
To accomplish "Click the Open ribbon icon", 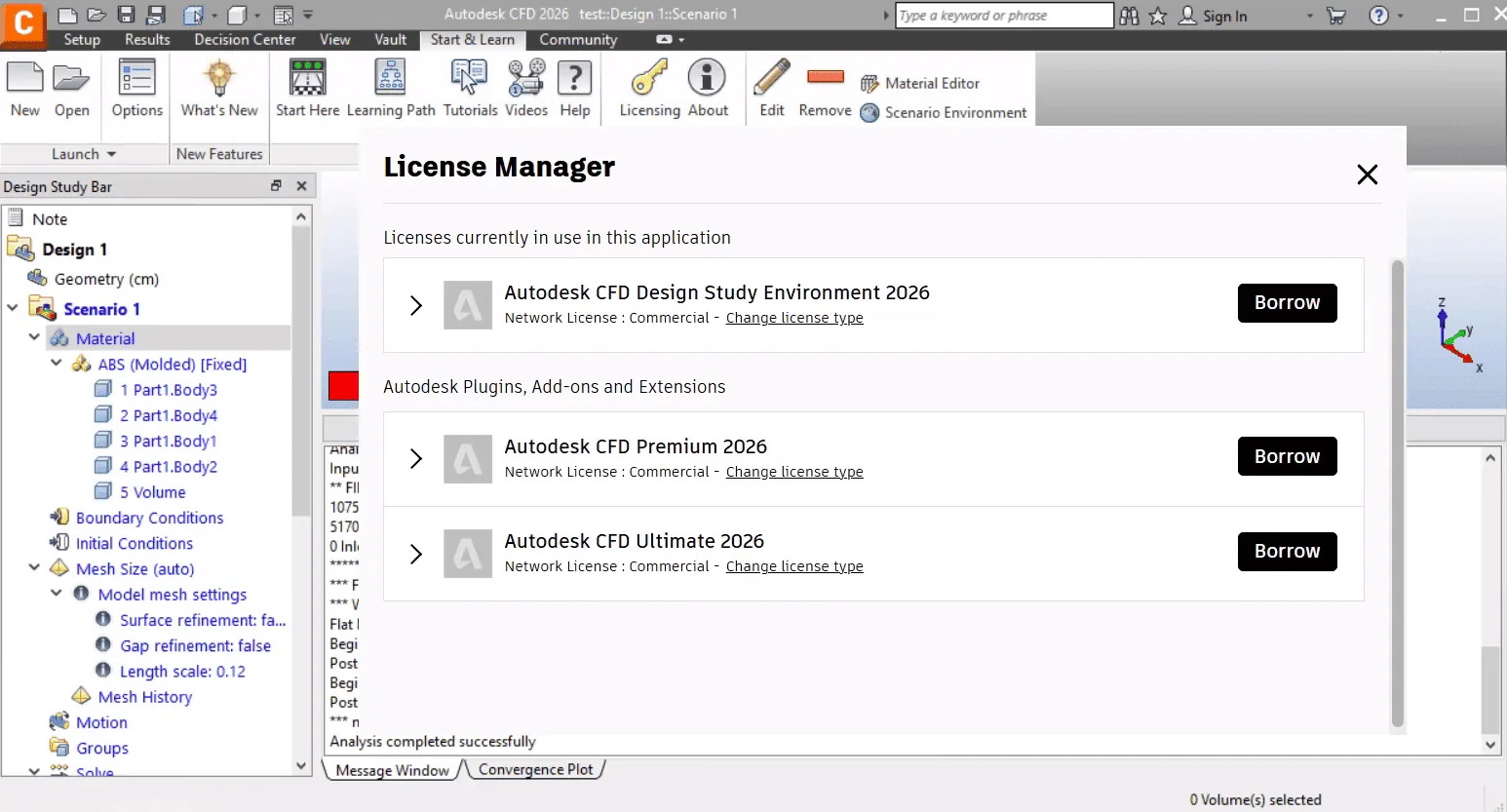I will coord(71,78).
